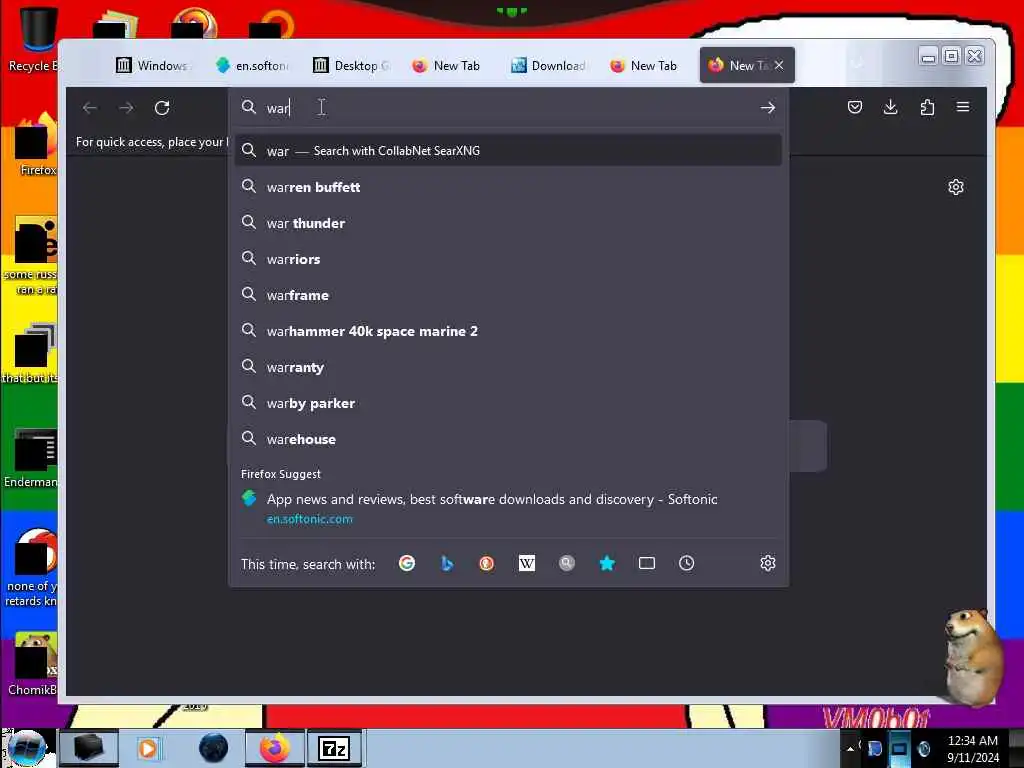1024x768 pixels.
Task: Search this time with Wikipedia
Action: pyautogui.click(x=526, y=563)
